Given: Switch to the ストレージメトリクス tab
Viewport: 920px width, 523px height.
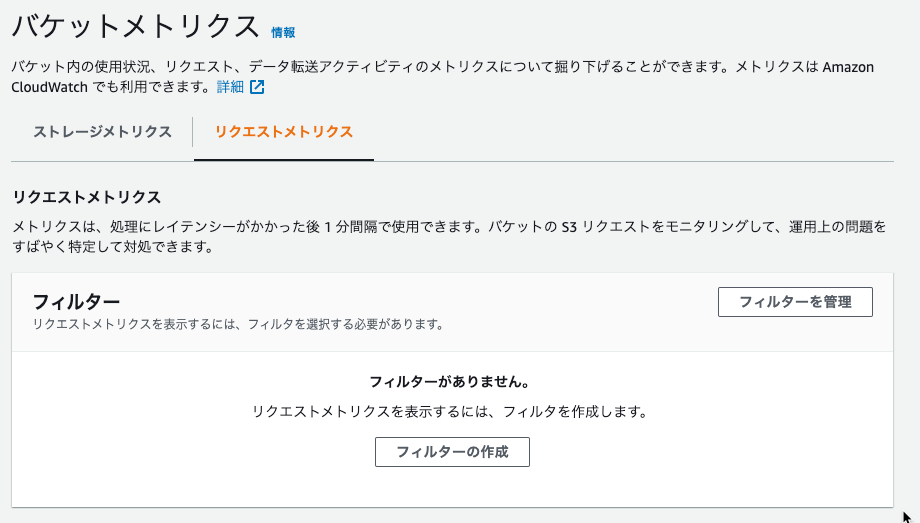Looking at the screenshot, I should click(x=102, y=131).
